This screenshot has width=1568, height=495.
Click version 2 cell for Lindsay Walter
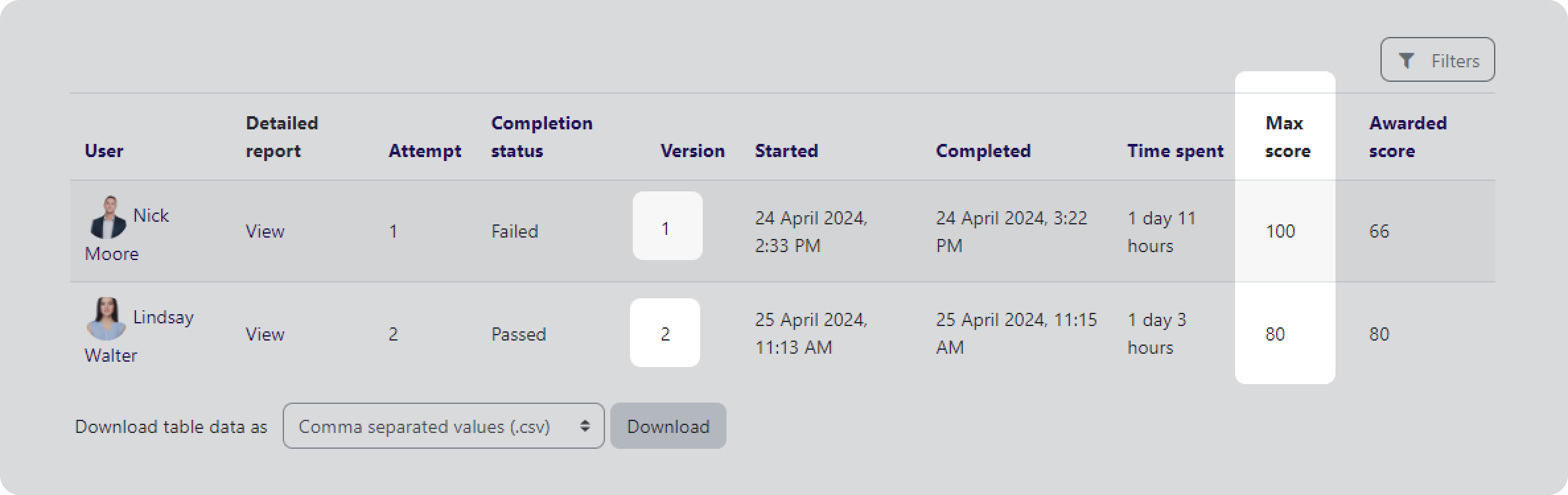(664, 334)
